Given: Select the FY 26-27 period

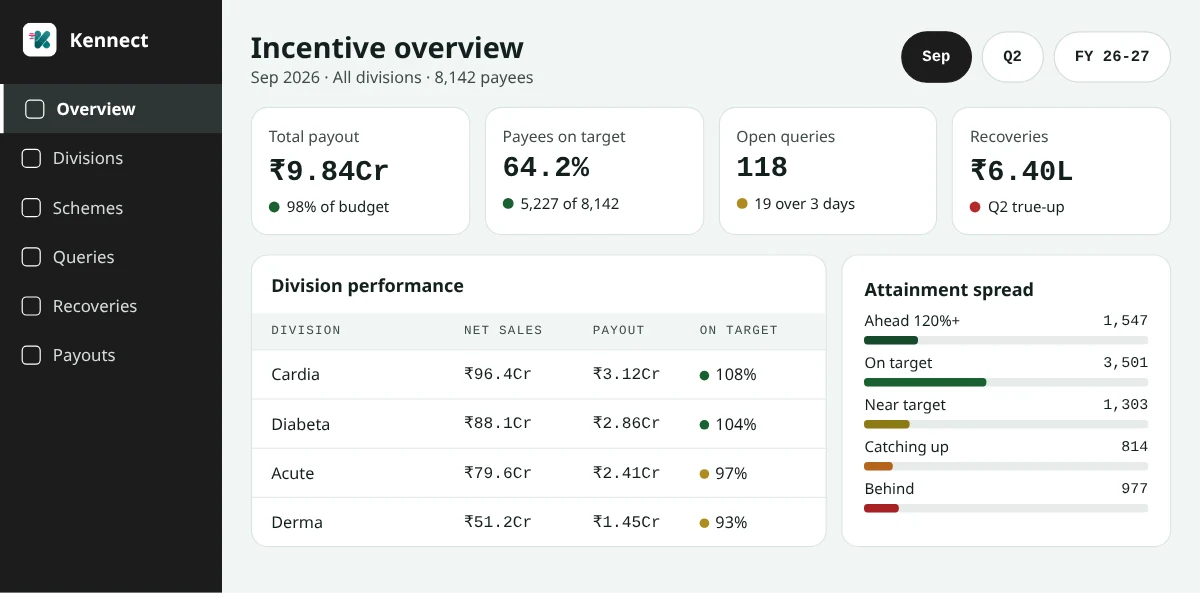Looking at the screenshot, I should point(1112,56).
